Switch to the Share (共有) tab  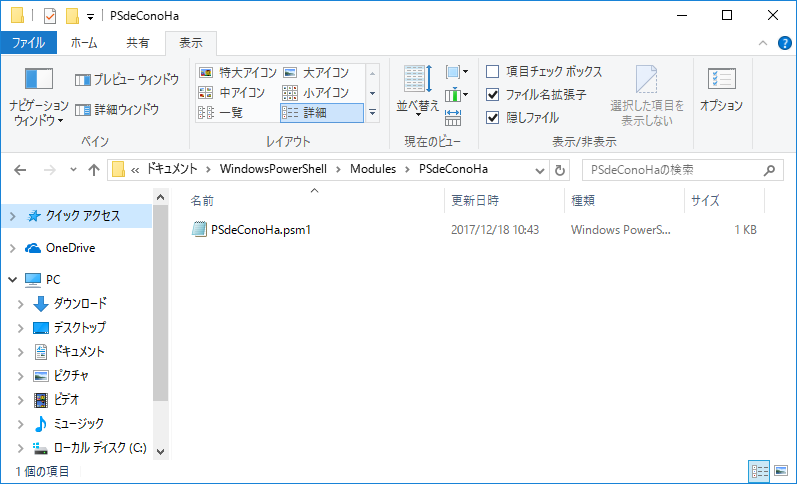[x=138, y=43]
